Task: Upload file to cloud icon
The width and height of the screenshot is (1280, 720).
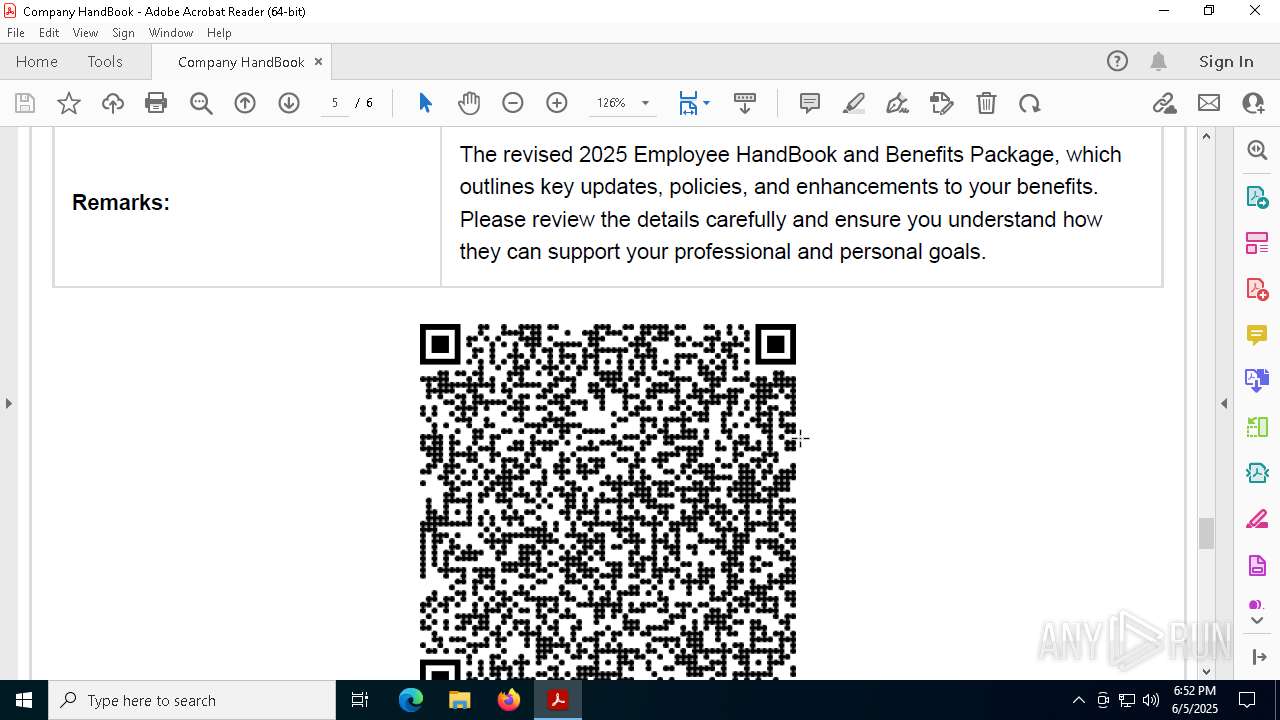Action: (x=113, y=103)
